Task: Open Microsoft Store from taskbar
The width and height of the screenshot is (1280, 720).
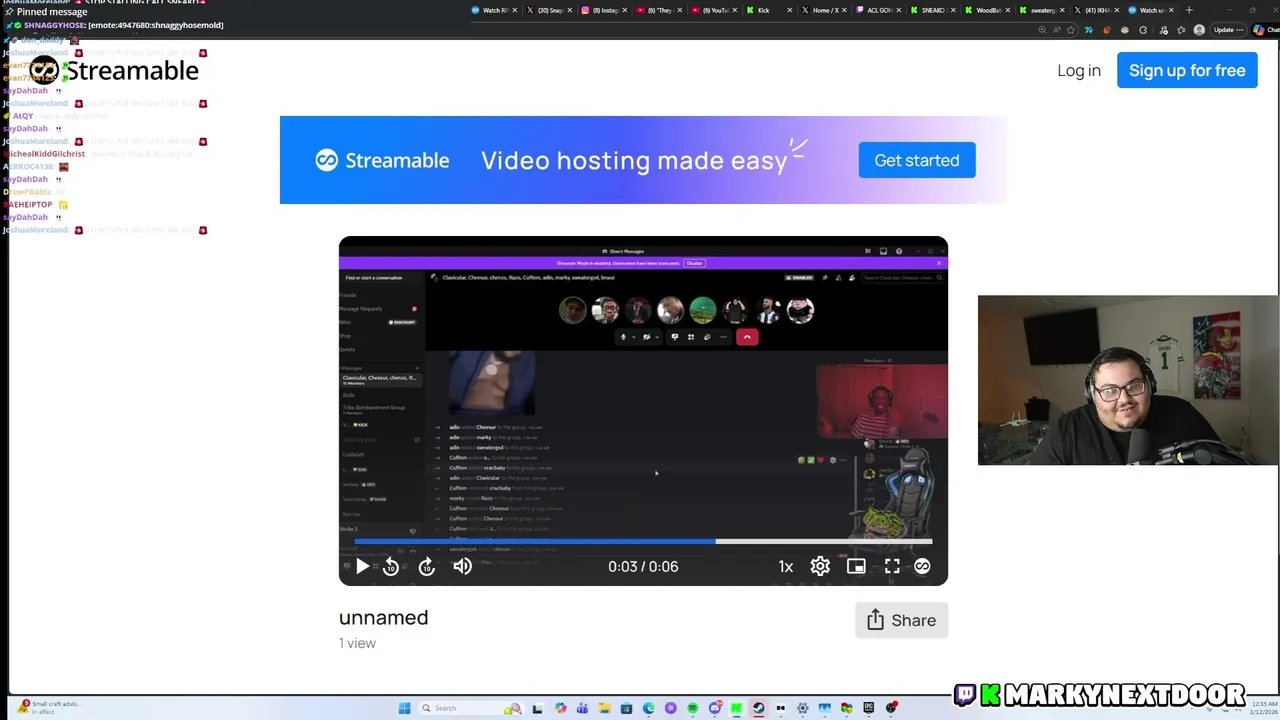Action: [626, 708]
